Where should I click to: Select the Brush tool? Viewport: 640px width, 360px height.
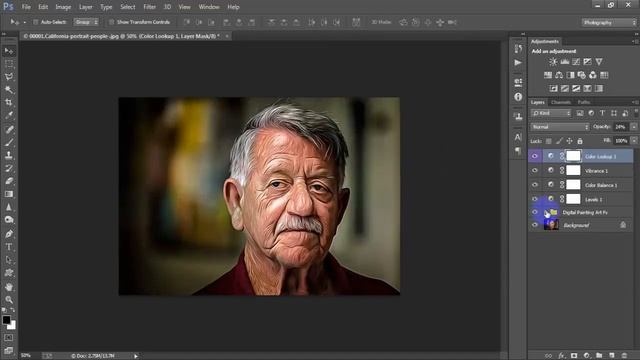pyautogui.click(x=9, y=142)
